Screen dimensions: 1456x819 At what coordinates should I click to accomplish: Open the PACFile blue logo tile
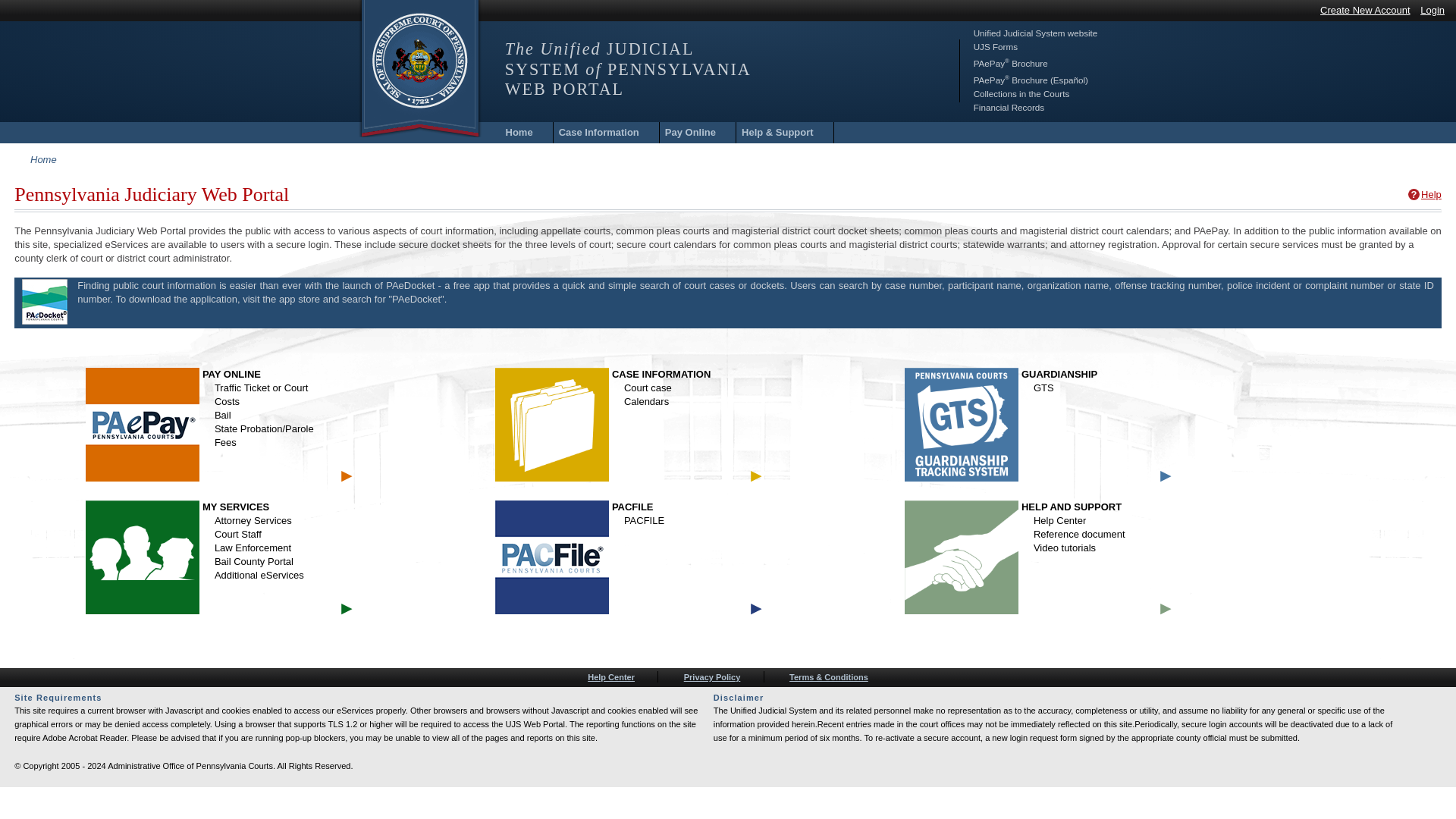(552, 557)
